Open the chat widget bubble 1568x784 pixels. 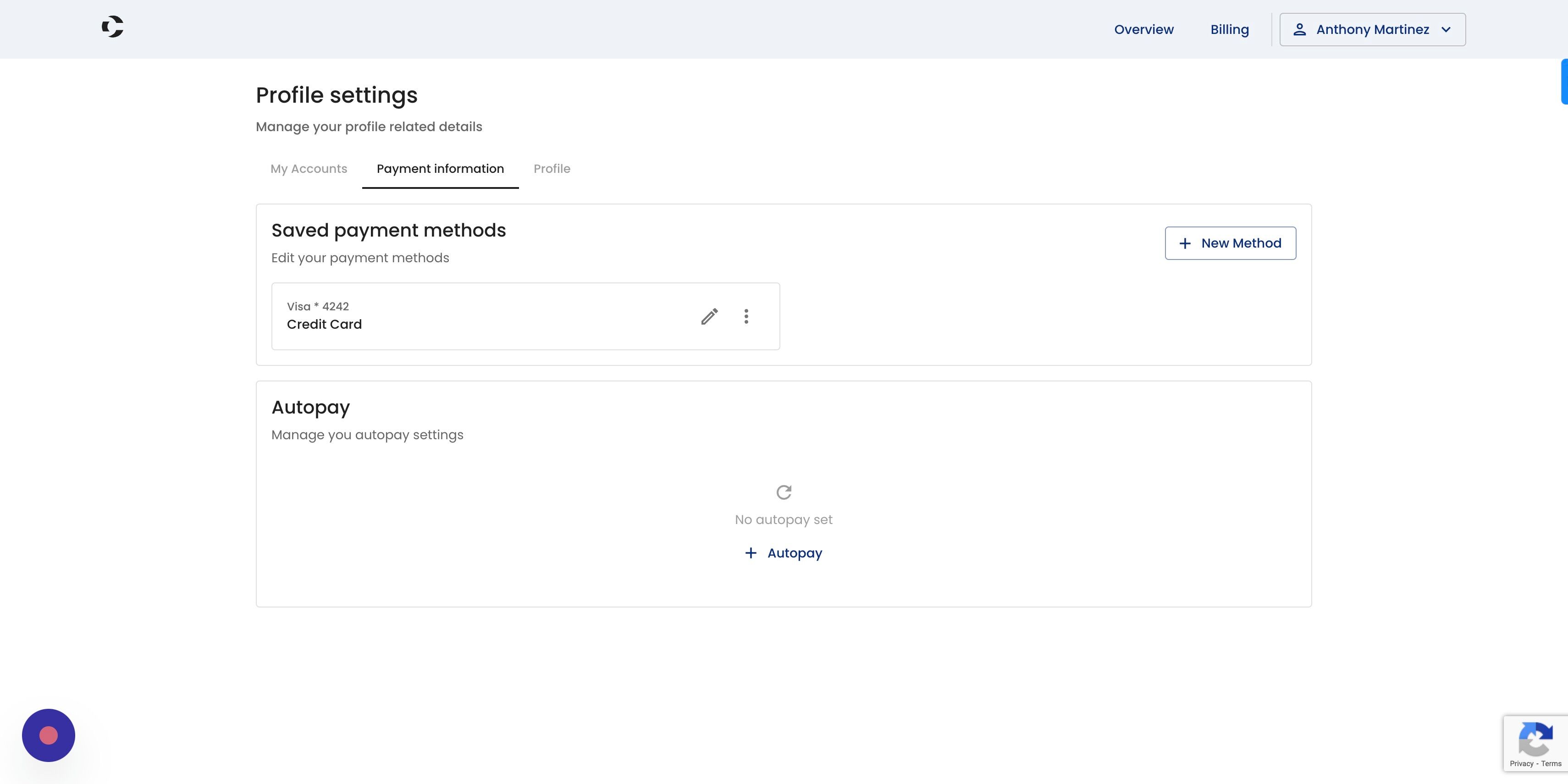click(x=49, y=735)
